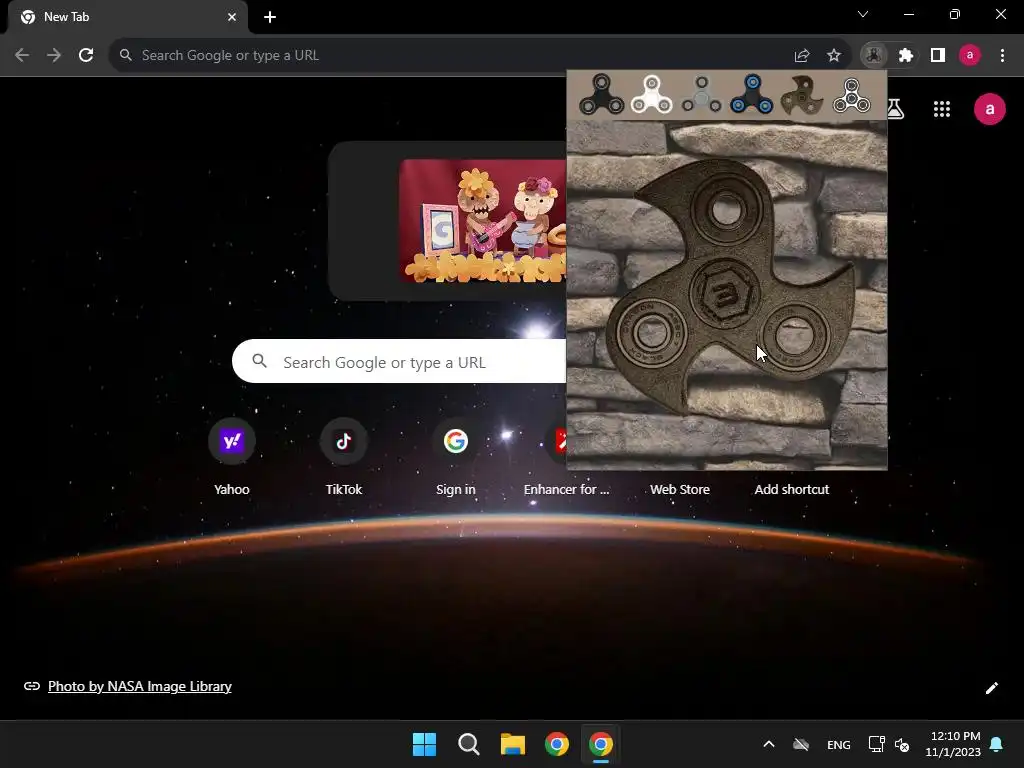Select the New Tab tab
The width and height of the screenshot is (1024, 768).
tap(128, 17)
